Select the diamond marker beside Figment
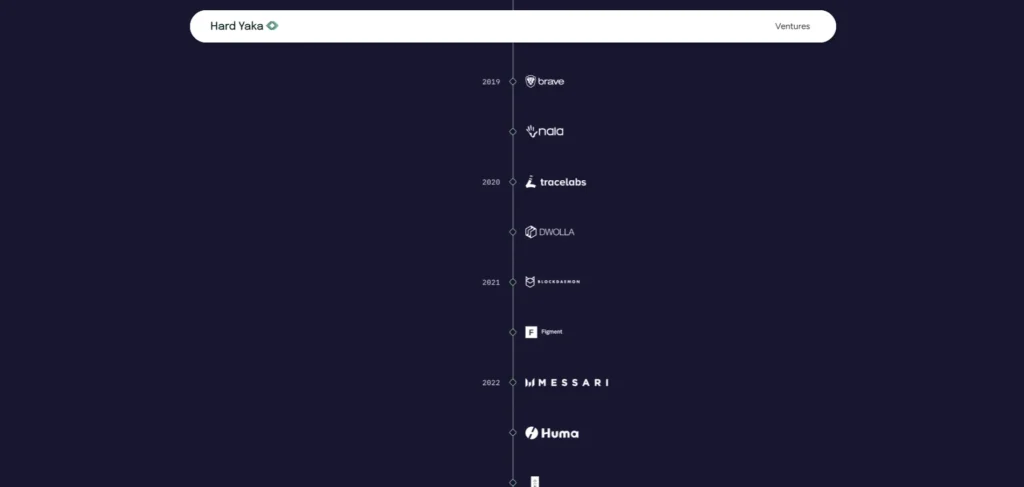Viewport: 1024px width, 487px height. [x=513, y=332]
